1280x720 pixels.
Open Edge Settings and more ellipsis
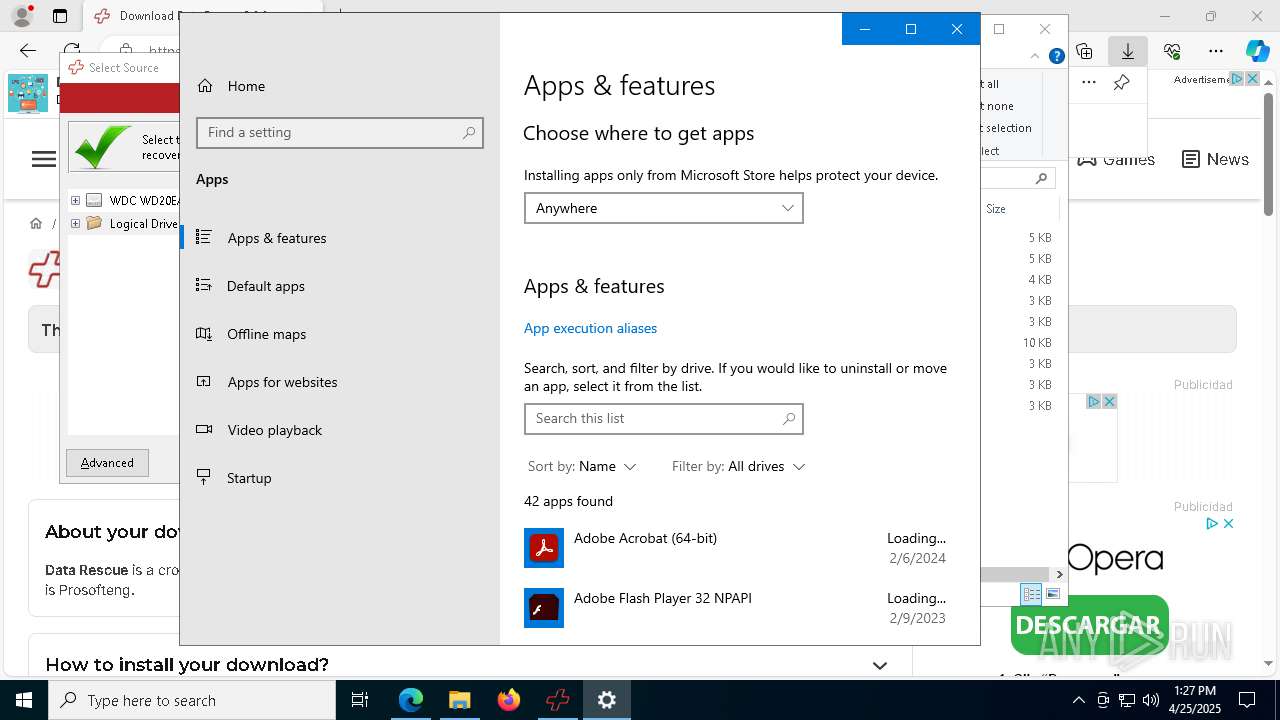tap(1216, 51)
